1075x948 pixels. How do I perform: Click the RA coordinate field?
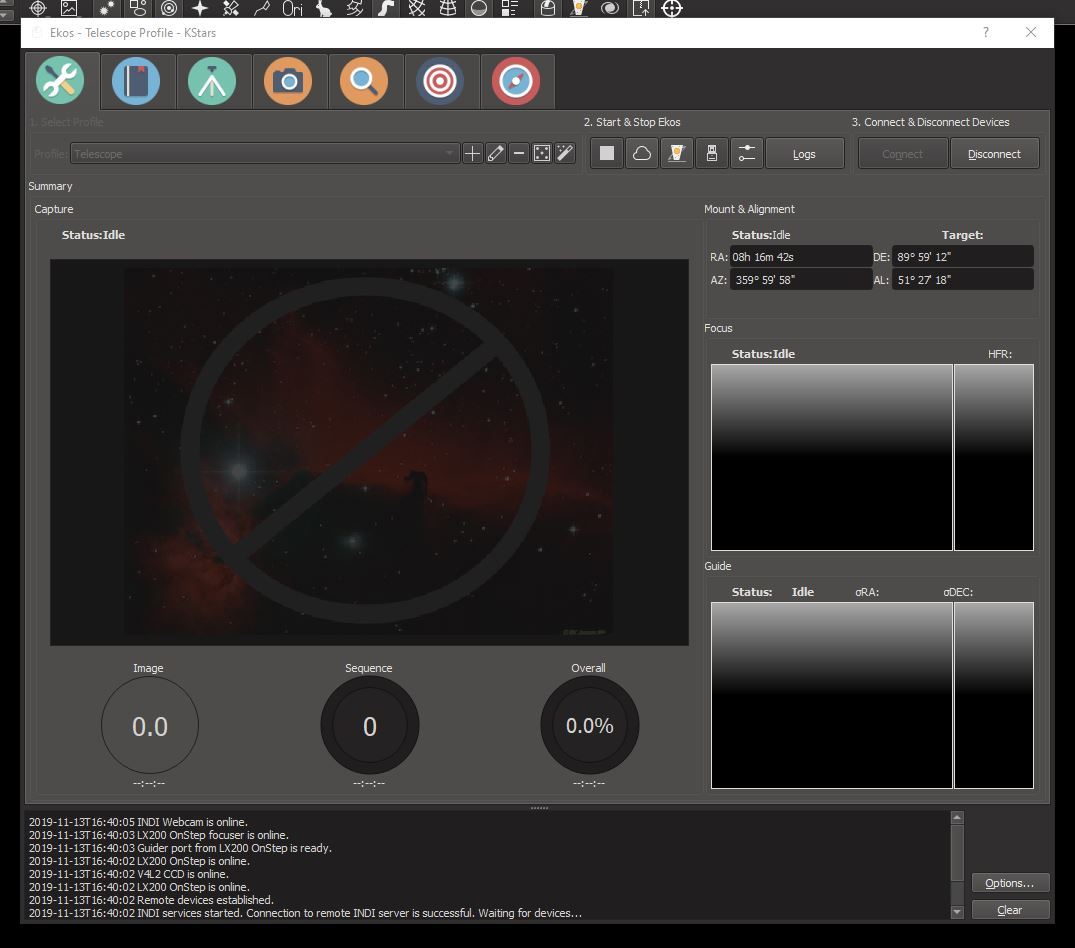click(x=801, y=257)
